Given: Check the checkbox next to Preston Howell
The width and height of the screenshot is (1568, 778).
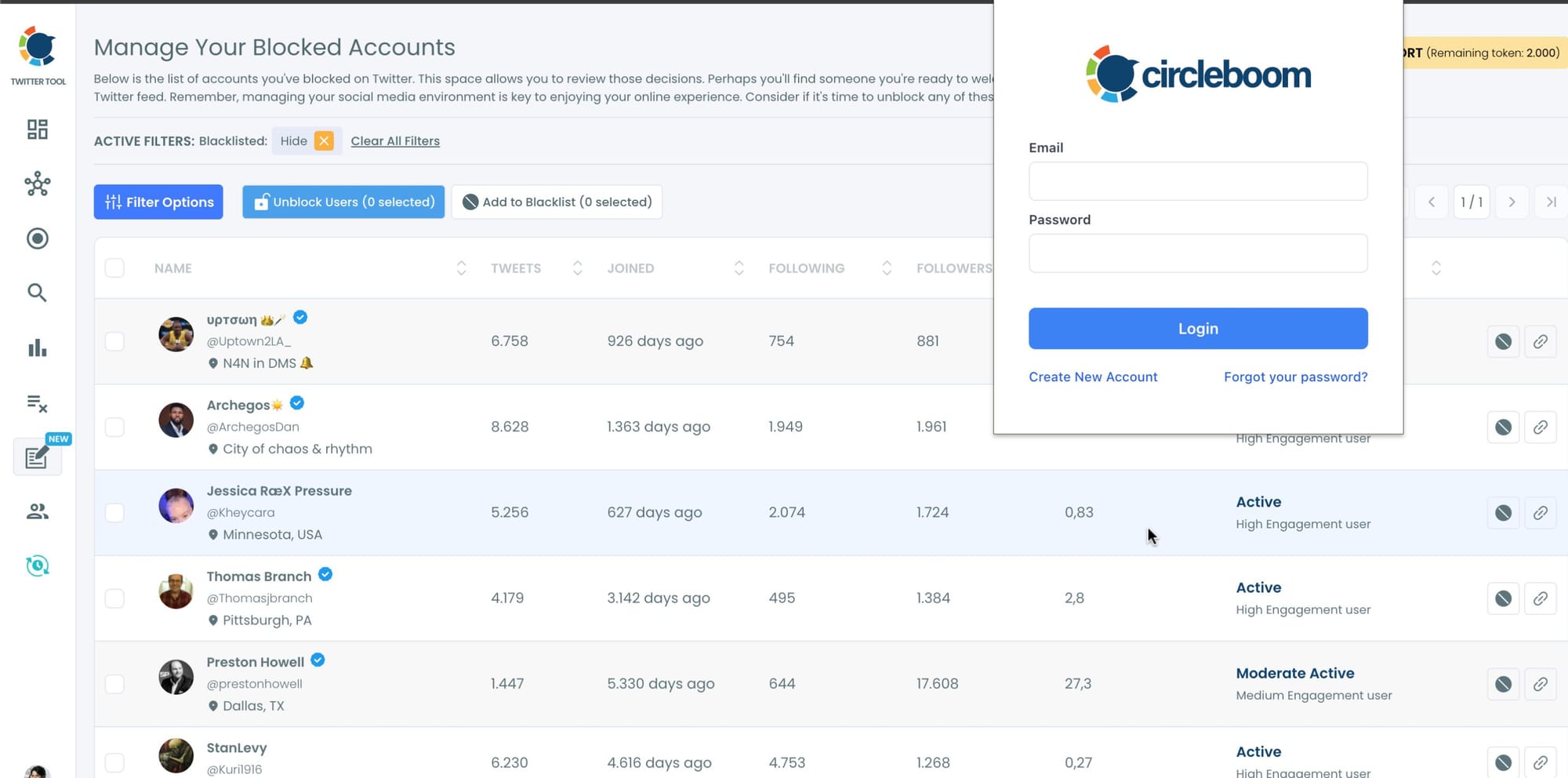Looking at the screenshot, I should (114, 683).
